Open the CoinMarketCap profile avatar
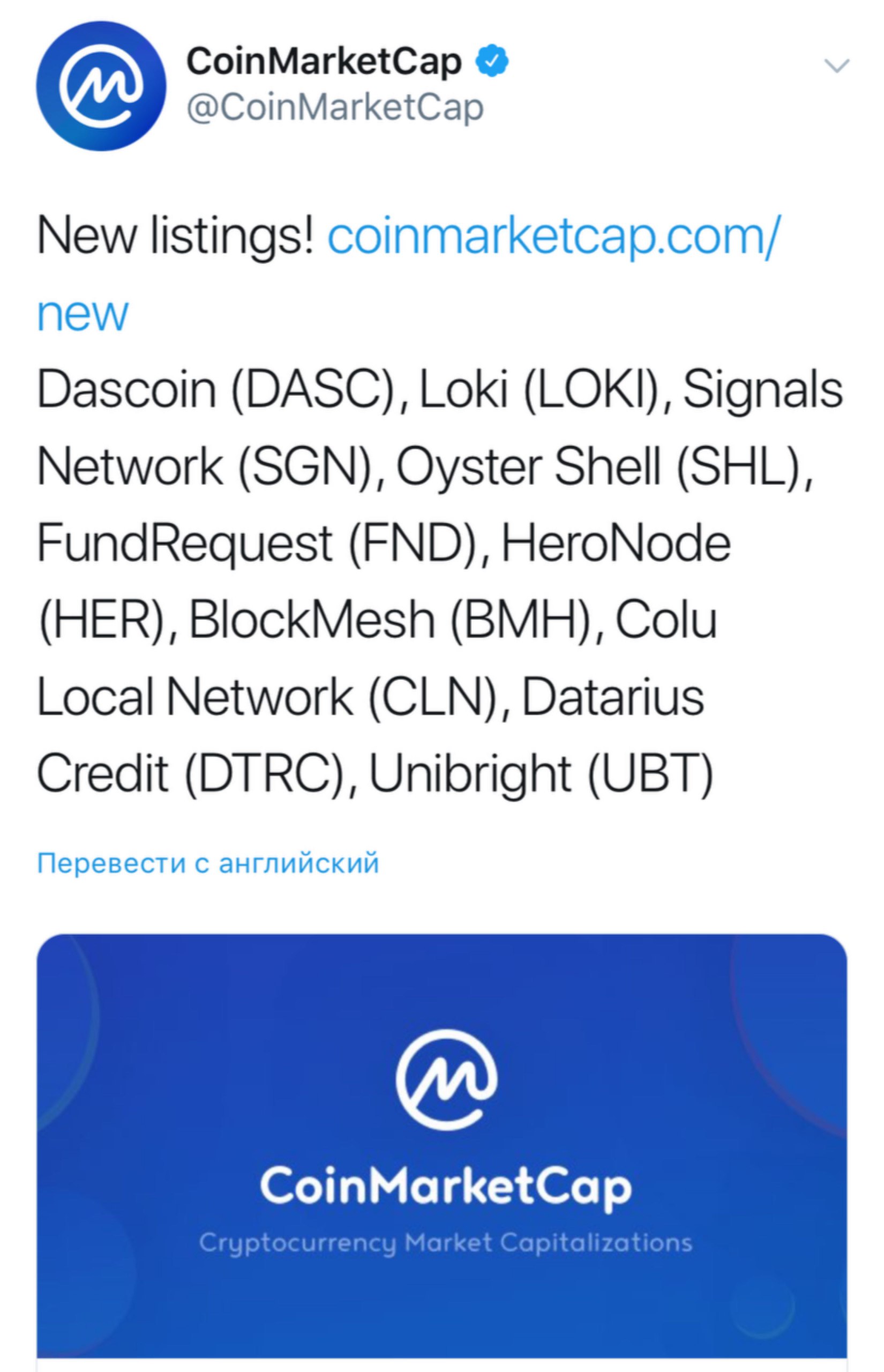The width and height of the screenshot is (884, 1372). [x=101, y=86]
